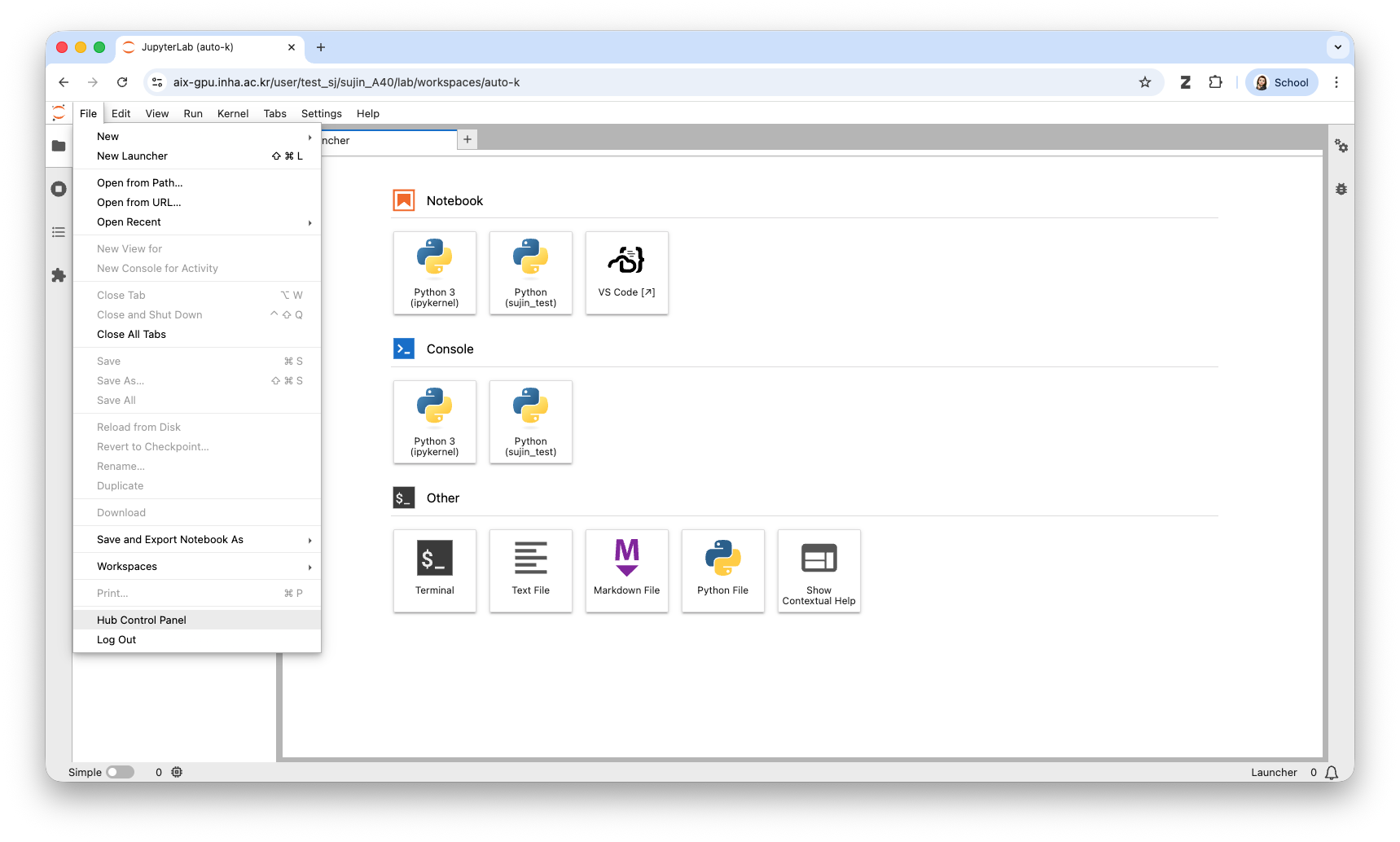Open the Debugger bug icon
Viewport: 1400px width, 842px height.
1341,189
